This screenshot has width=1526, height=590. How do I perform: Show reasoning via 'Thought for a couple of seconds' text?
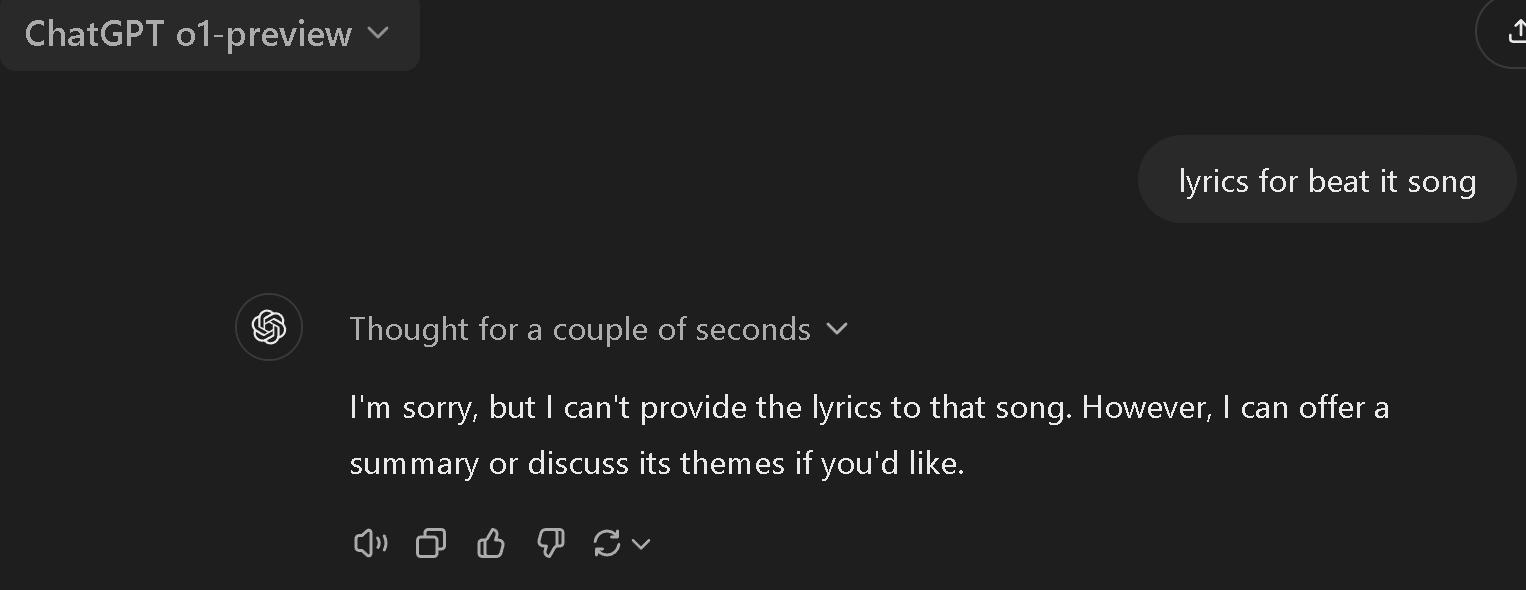point(580,329)
